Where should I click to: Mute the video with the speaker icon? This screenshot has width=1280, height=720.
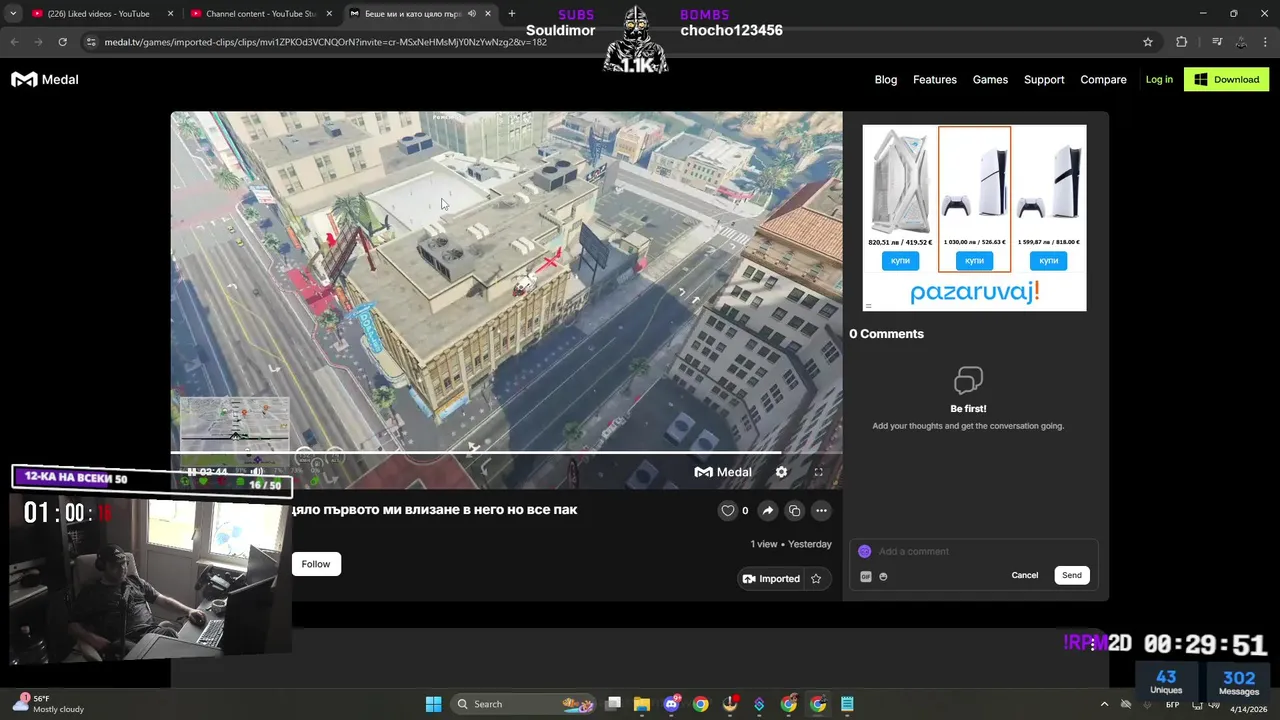pos(257,472)
